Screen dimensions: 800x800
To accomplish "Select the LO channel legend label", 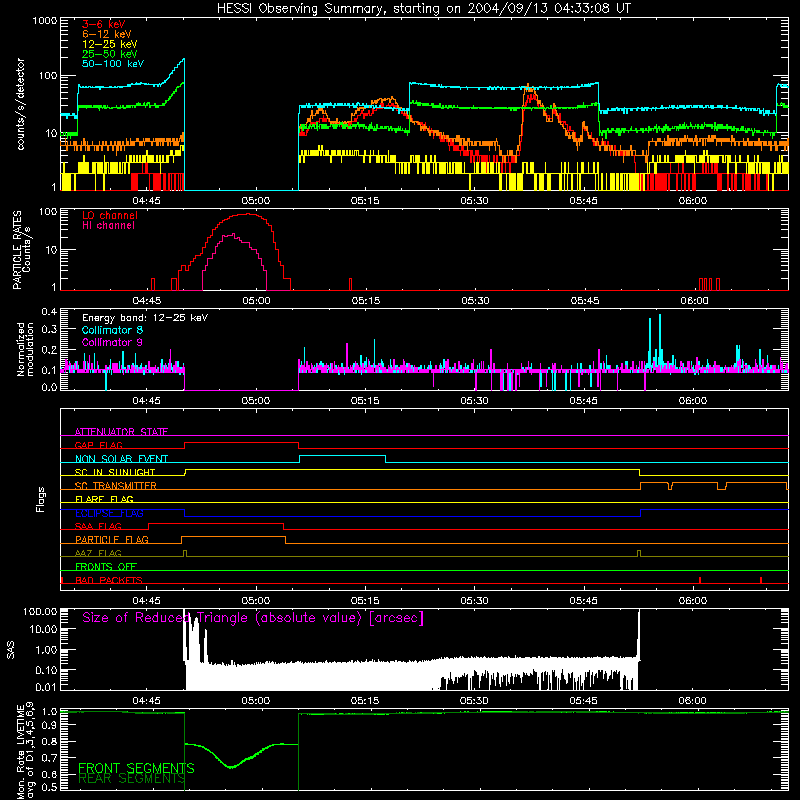I will [x=110, y=215].
